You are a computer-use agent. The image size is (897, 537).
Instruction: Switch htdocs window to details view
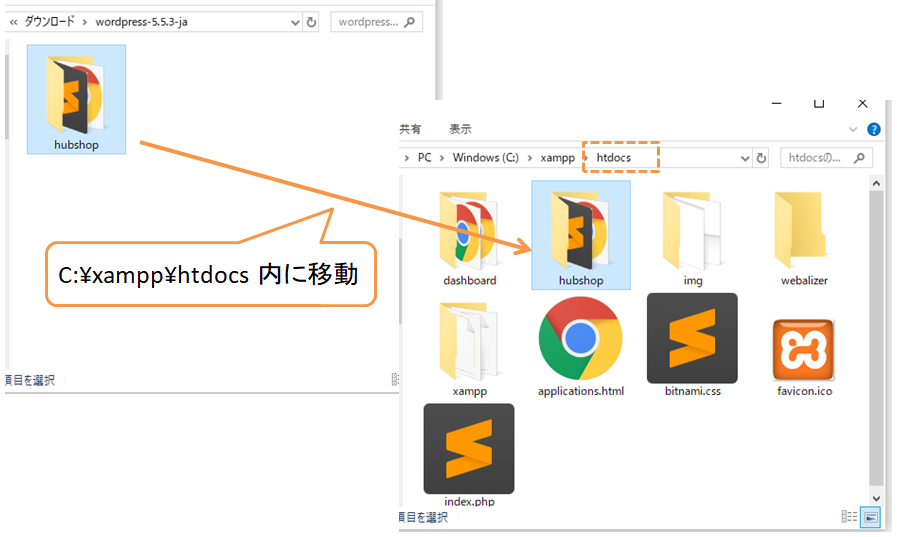pos(849,517)
